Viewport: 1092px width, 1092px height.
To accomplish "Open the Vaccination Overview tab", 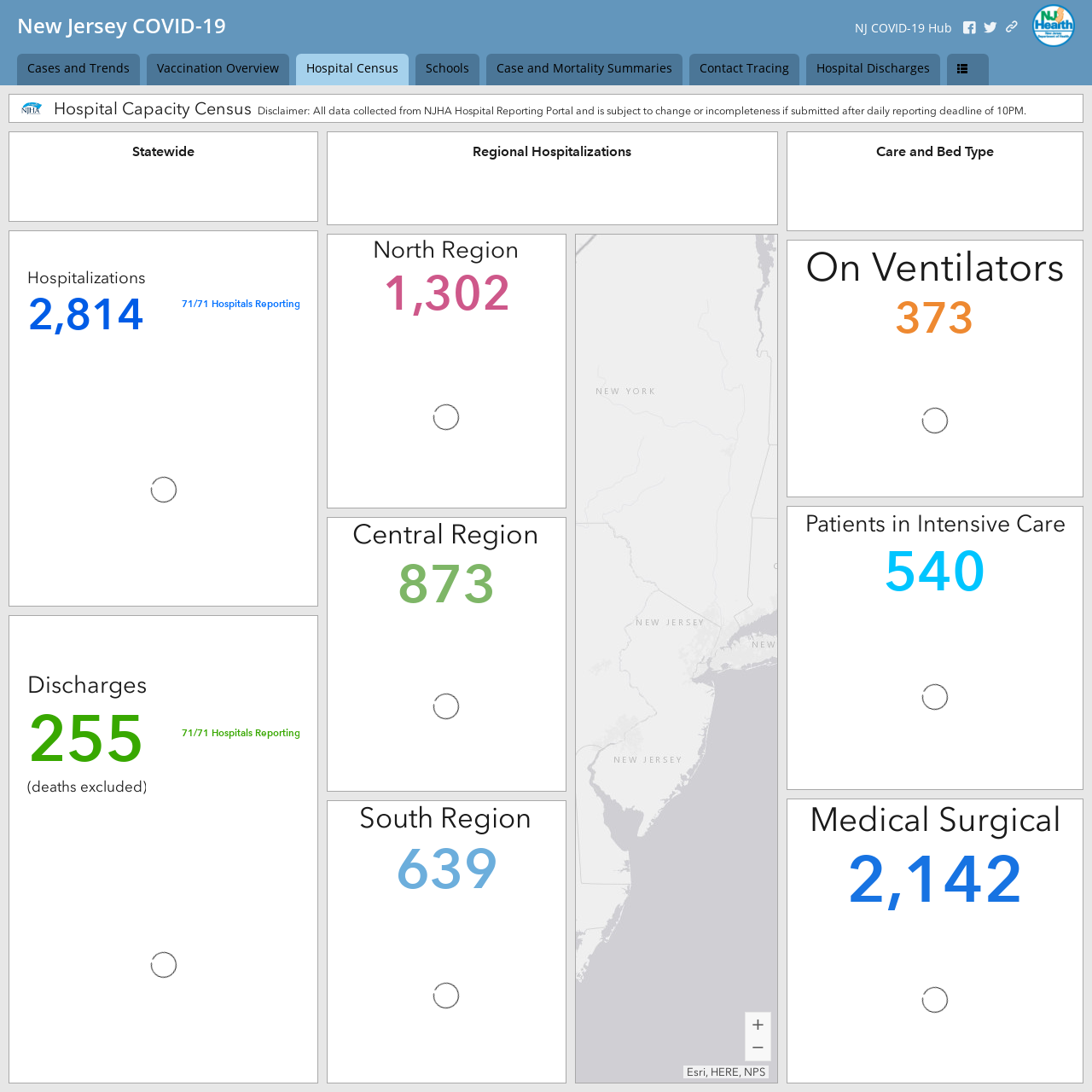I will [x=218, y=69].
